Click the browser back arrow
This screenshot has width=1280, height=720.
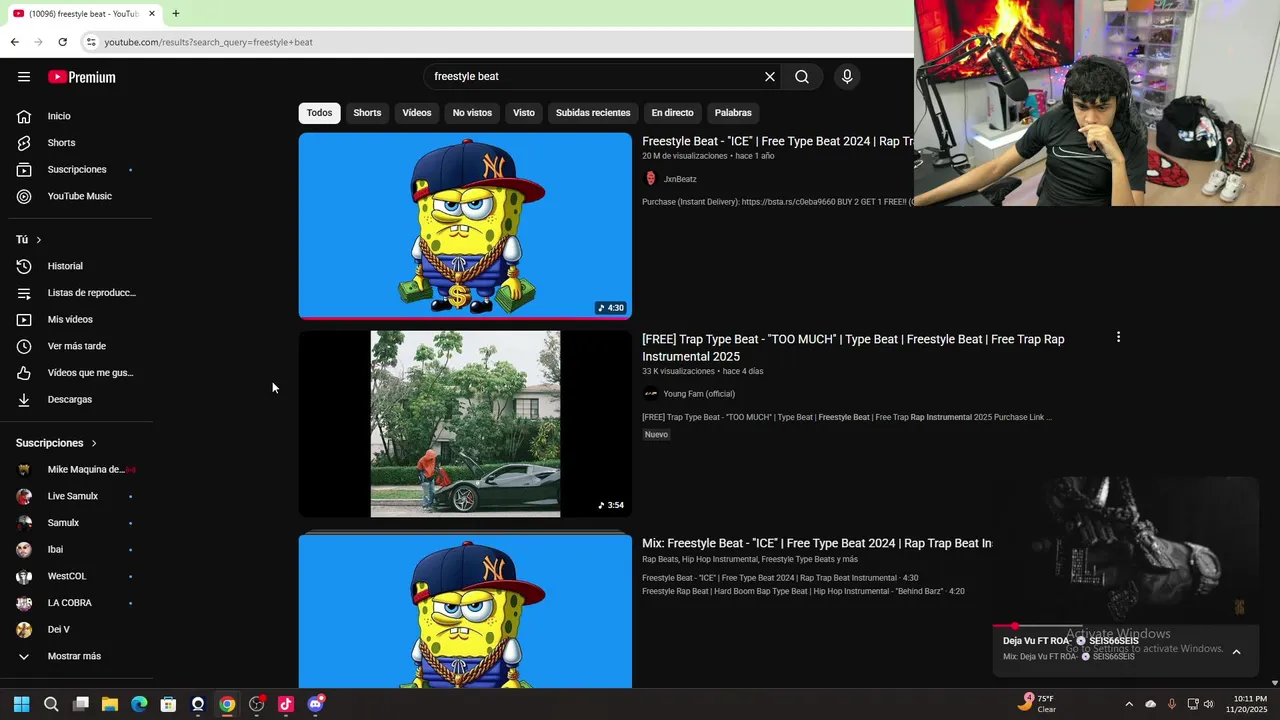[x=14, y=42]
